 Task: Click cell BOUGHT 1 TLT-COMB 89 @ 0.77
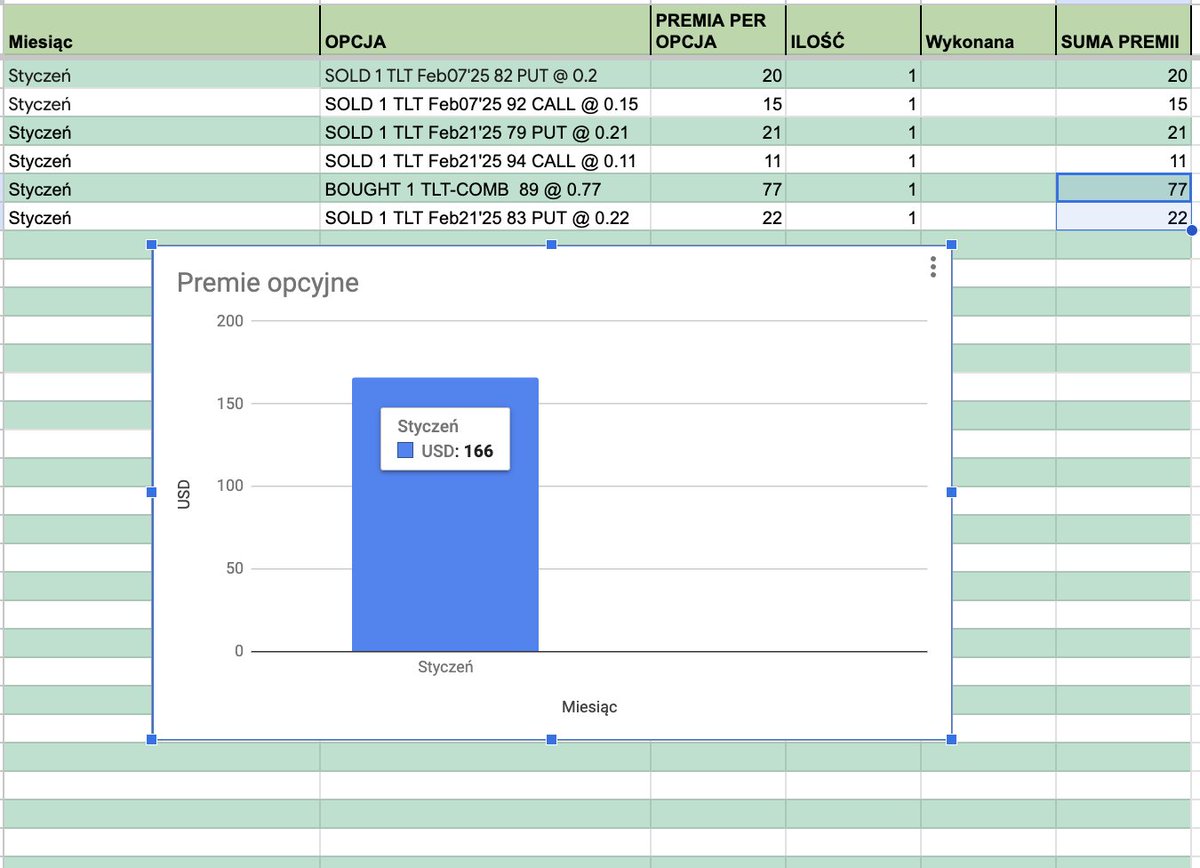pos(485,188)
